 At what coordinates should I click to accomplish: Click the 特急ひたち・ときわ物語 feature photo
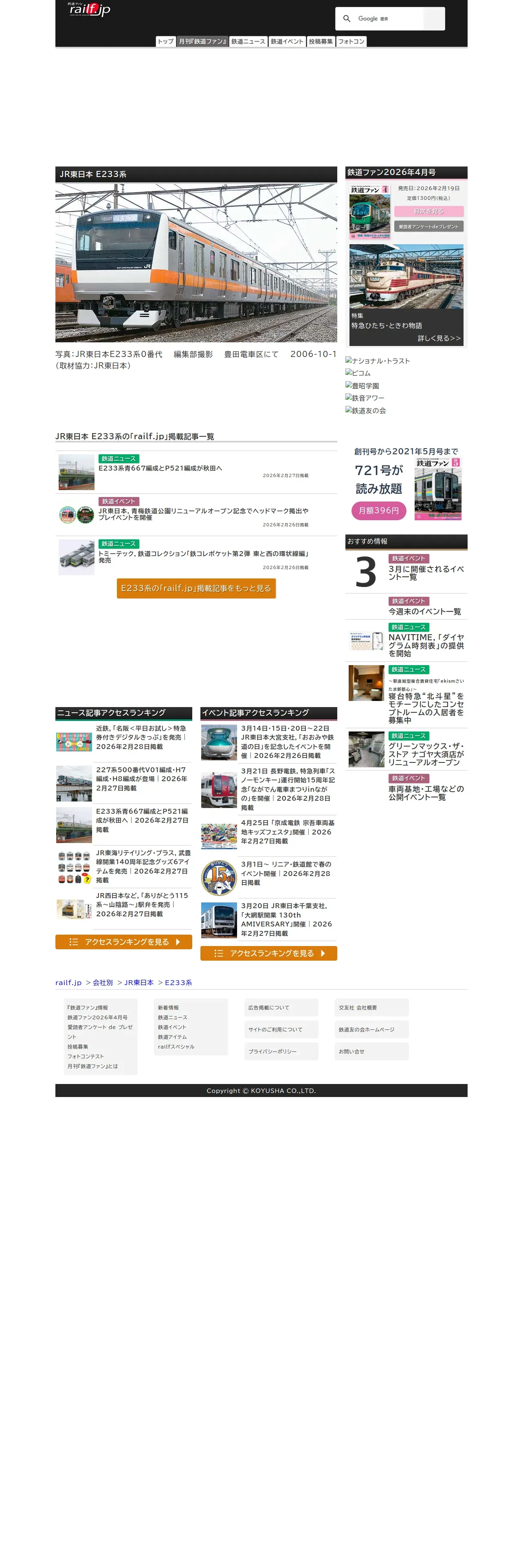[406, 276]
